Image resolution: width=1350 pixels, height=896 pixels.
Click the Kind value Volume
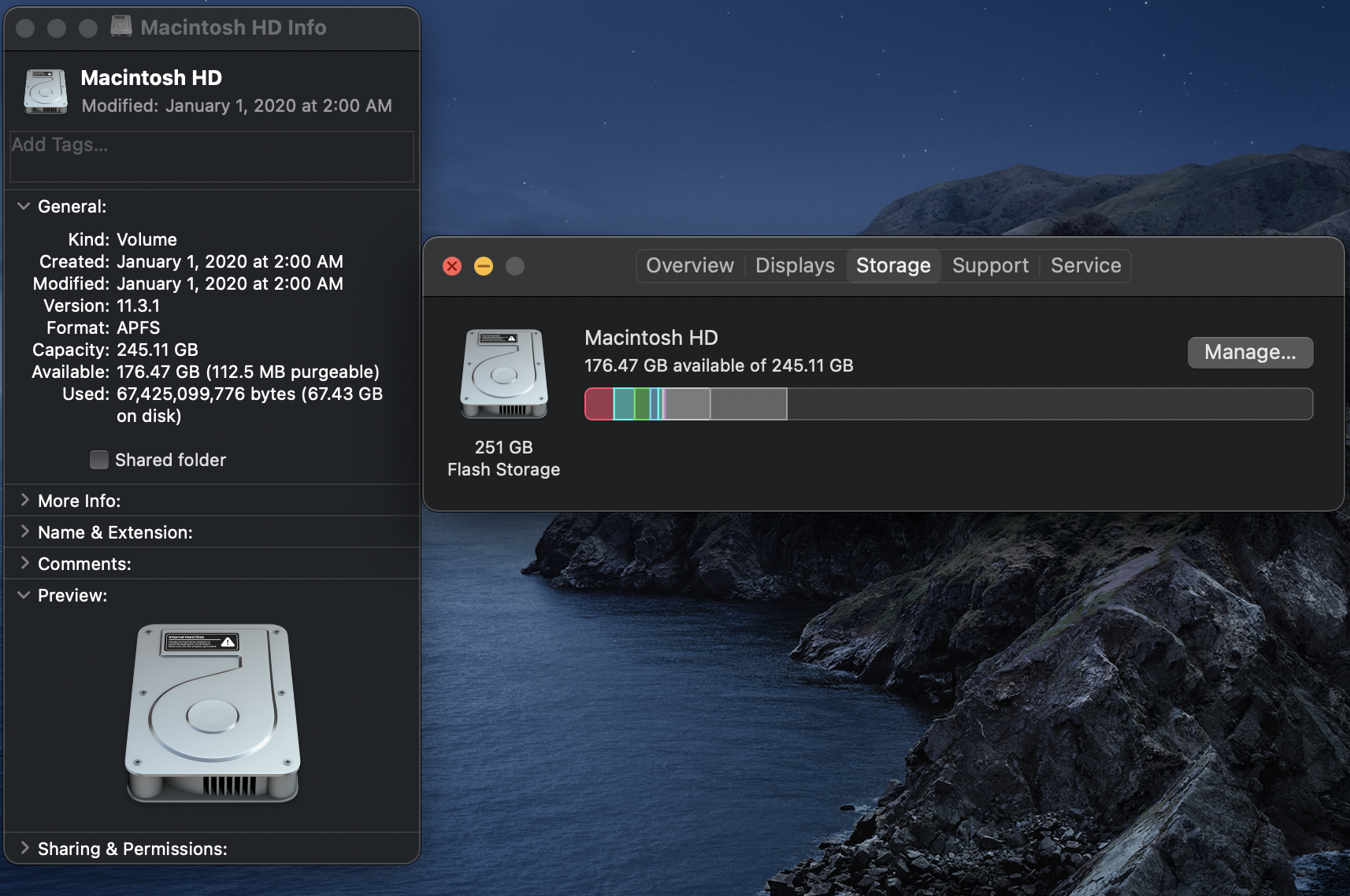point(146,239)
